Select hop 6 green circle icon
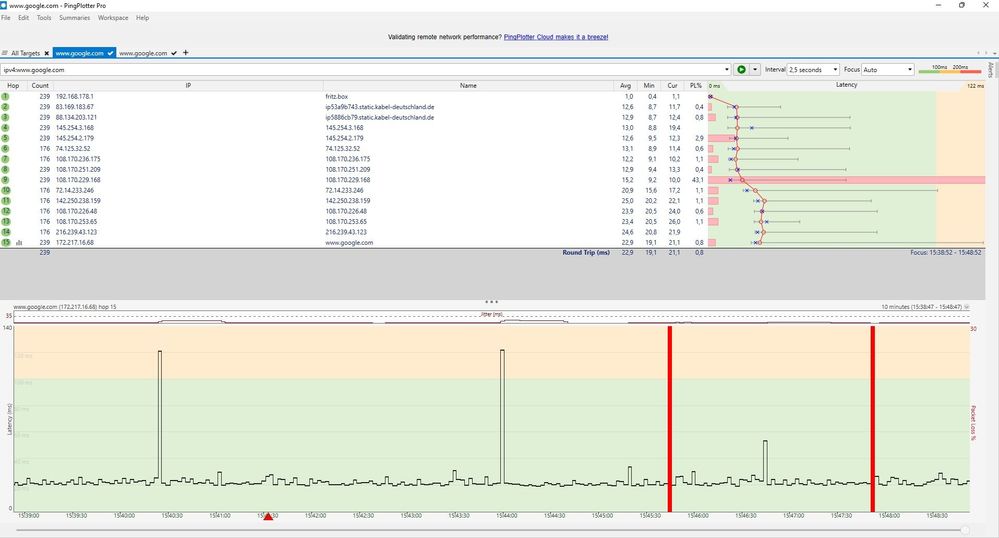The width and height of the screenshot is (999, 538). 6,149
